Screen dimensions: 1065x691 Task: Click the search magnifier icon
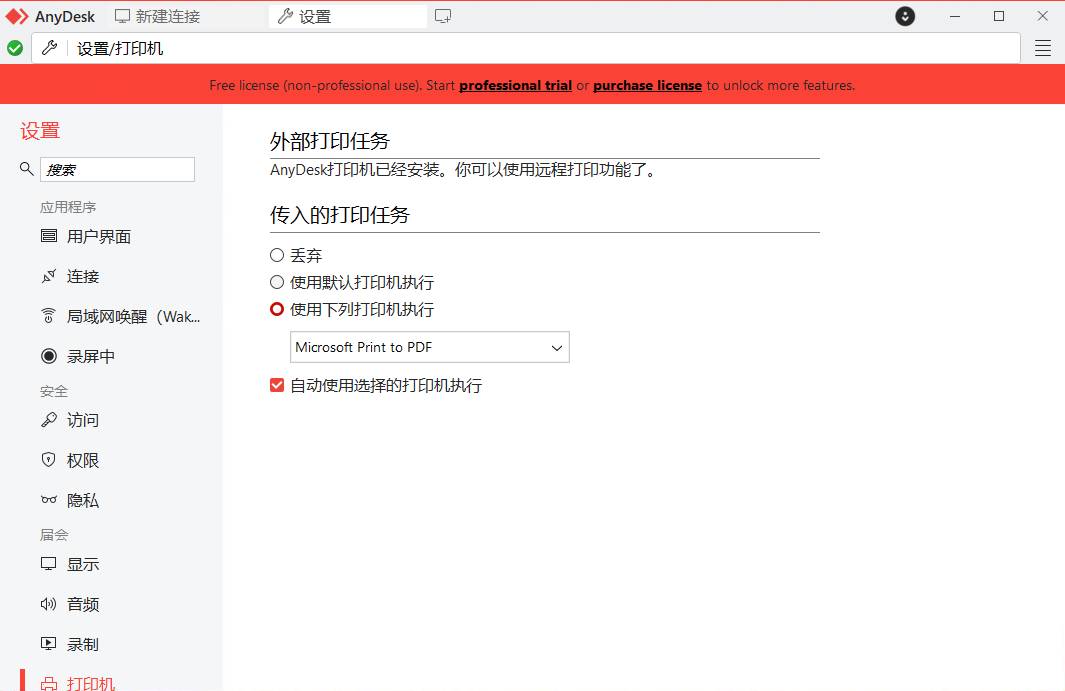click(x=26, y=169)
